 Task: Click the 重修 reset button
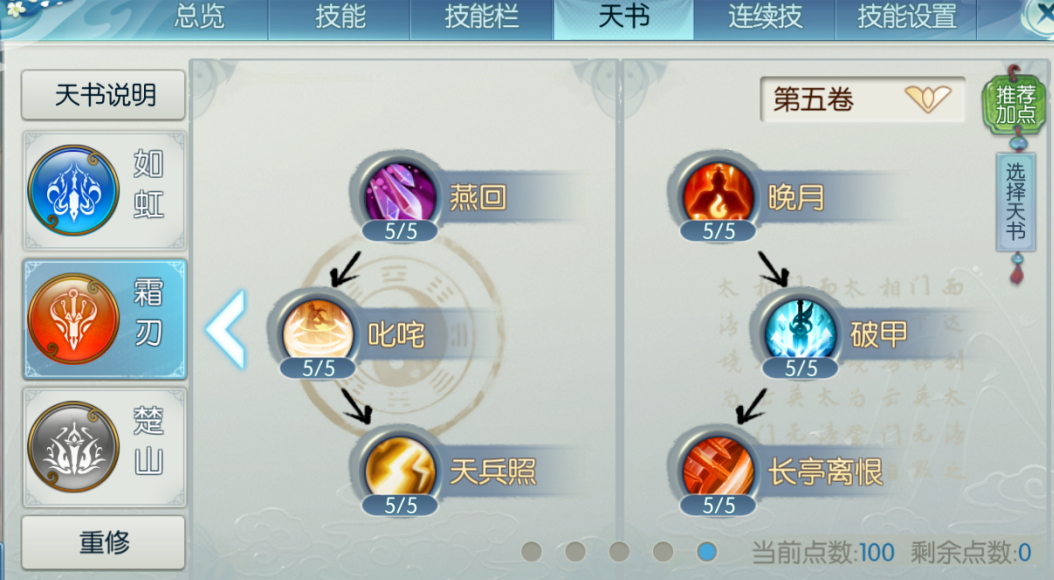click(x=104, y=542)
